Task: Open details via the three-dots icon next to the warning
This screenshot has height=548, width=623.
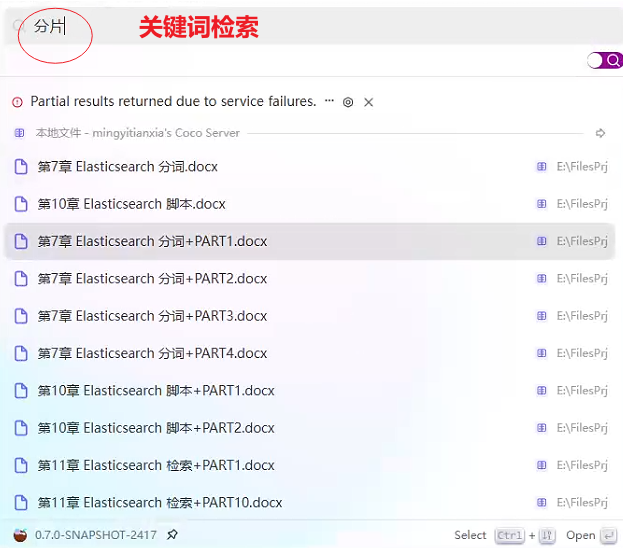Action: coord(329,101)
